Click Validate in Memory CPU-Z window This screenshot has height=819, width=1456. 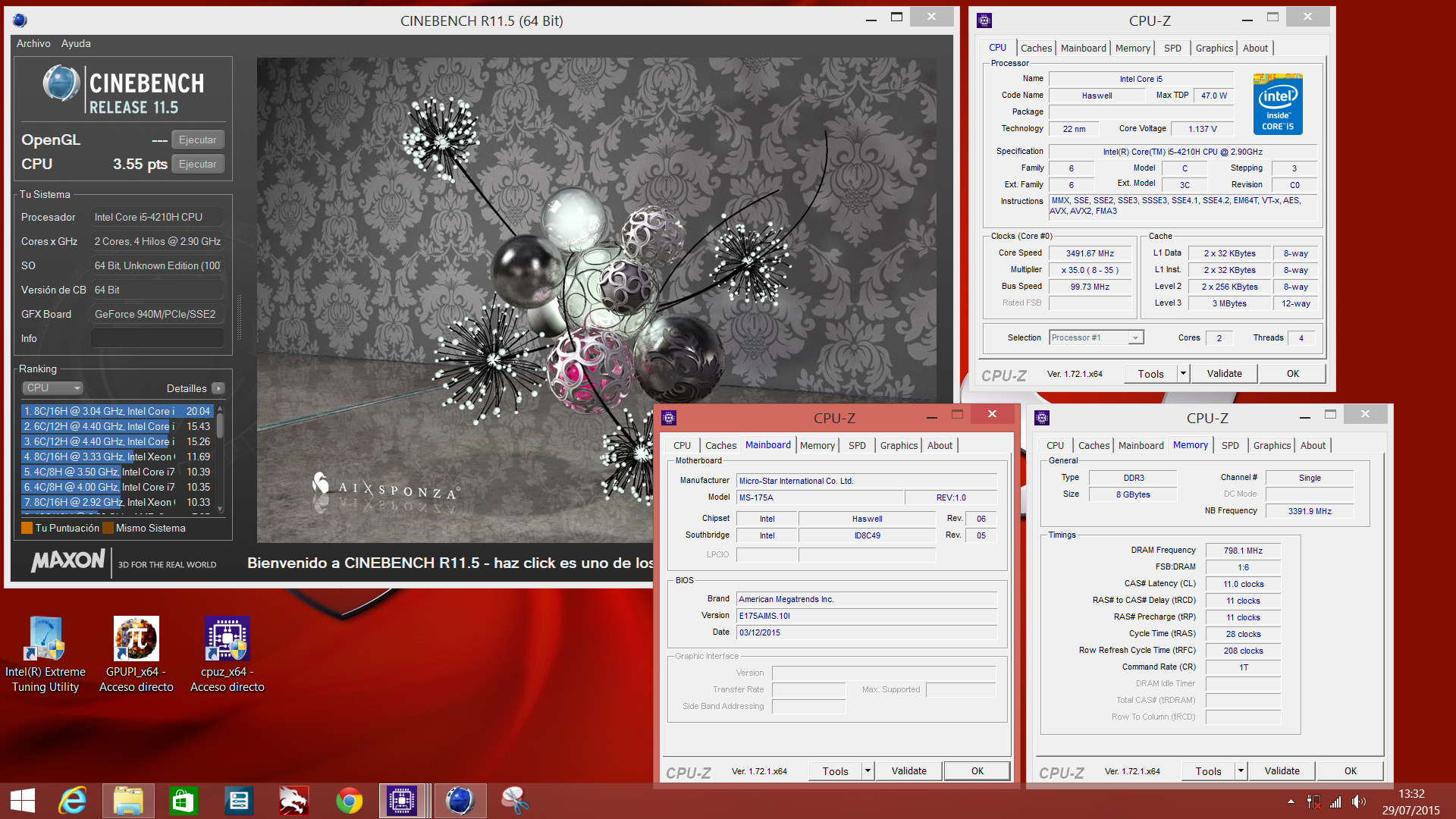(x=1282, y=770)
